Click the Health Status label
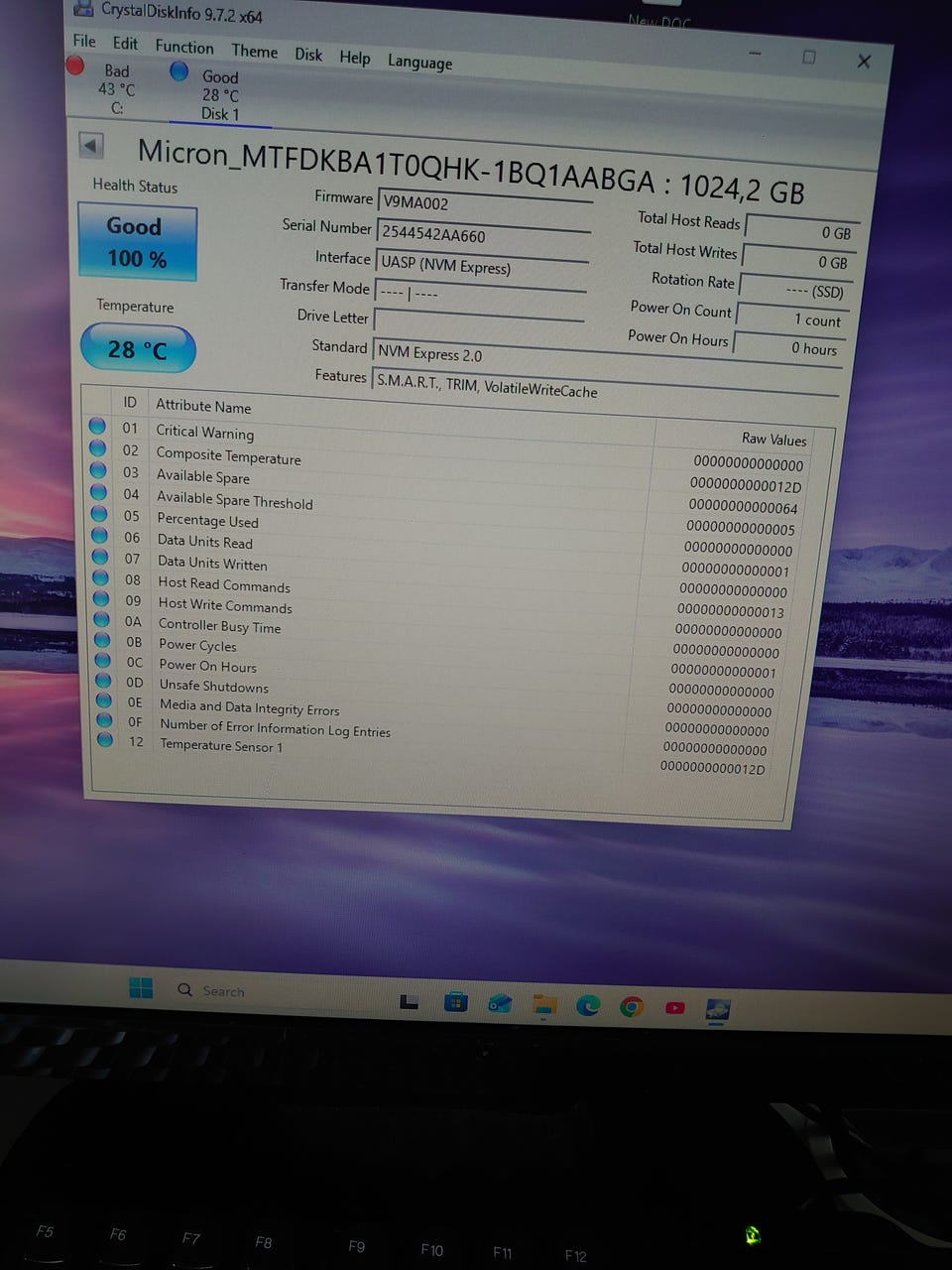This screenshot has height=1270, width=952. 135,186
